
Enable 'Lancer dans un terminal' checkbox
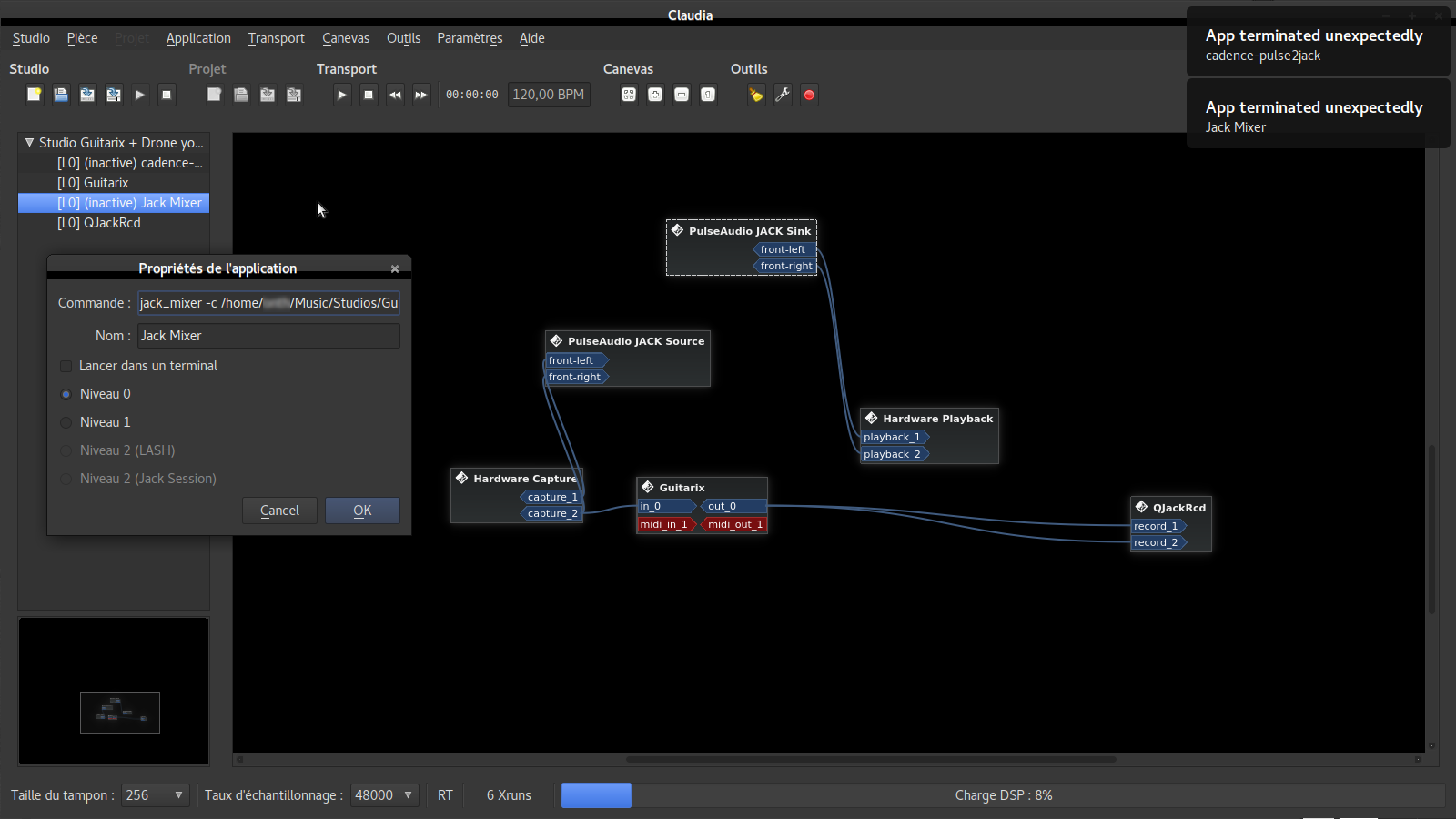click(66, 366)
